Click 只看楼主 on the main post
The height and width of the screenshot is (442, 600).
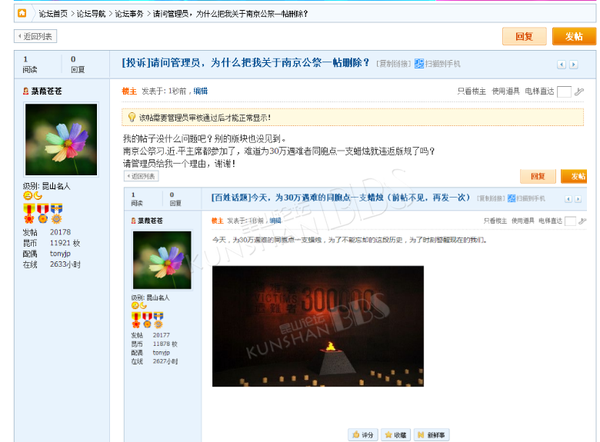pyautogui.click(x=471, y=91)
